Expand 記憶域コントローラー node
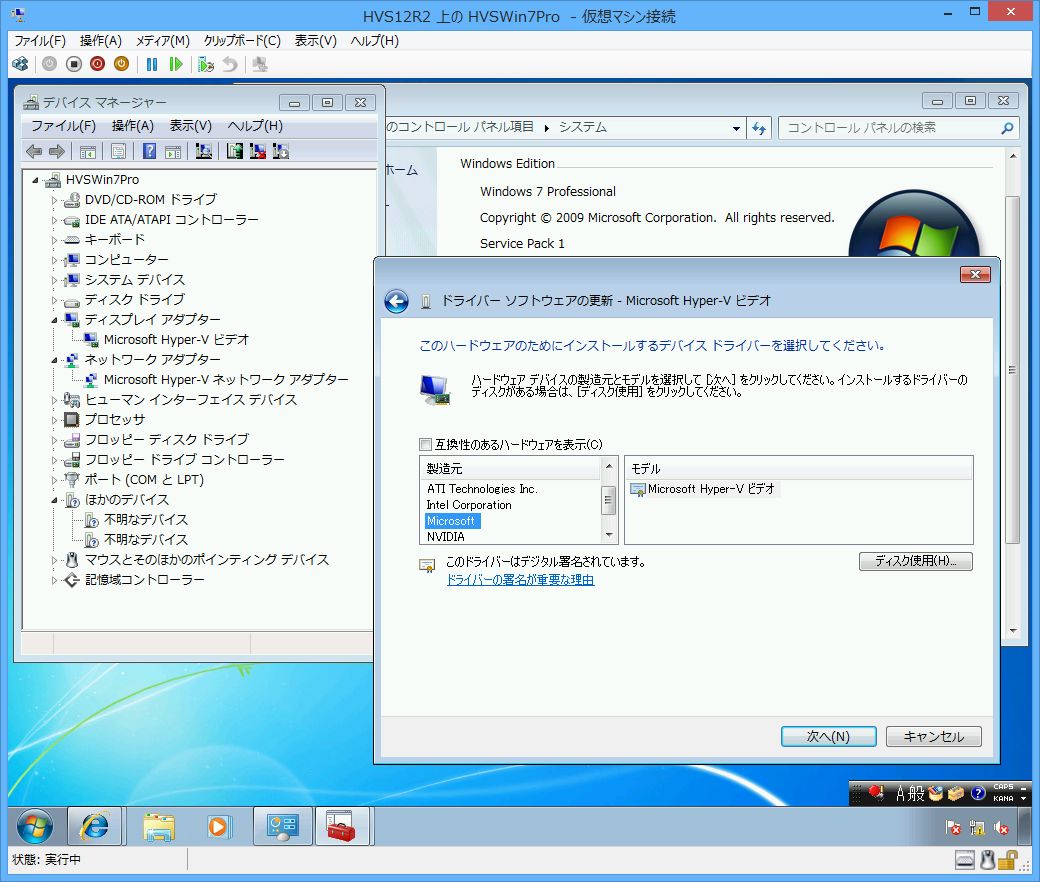This screenshot has height=882, width=1040. coord(54,580)
